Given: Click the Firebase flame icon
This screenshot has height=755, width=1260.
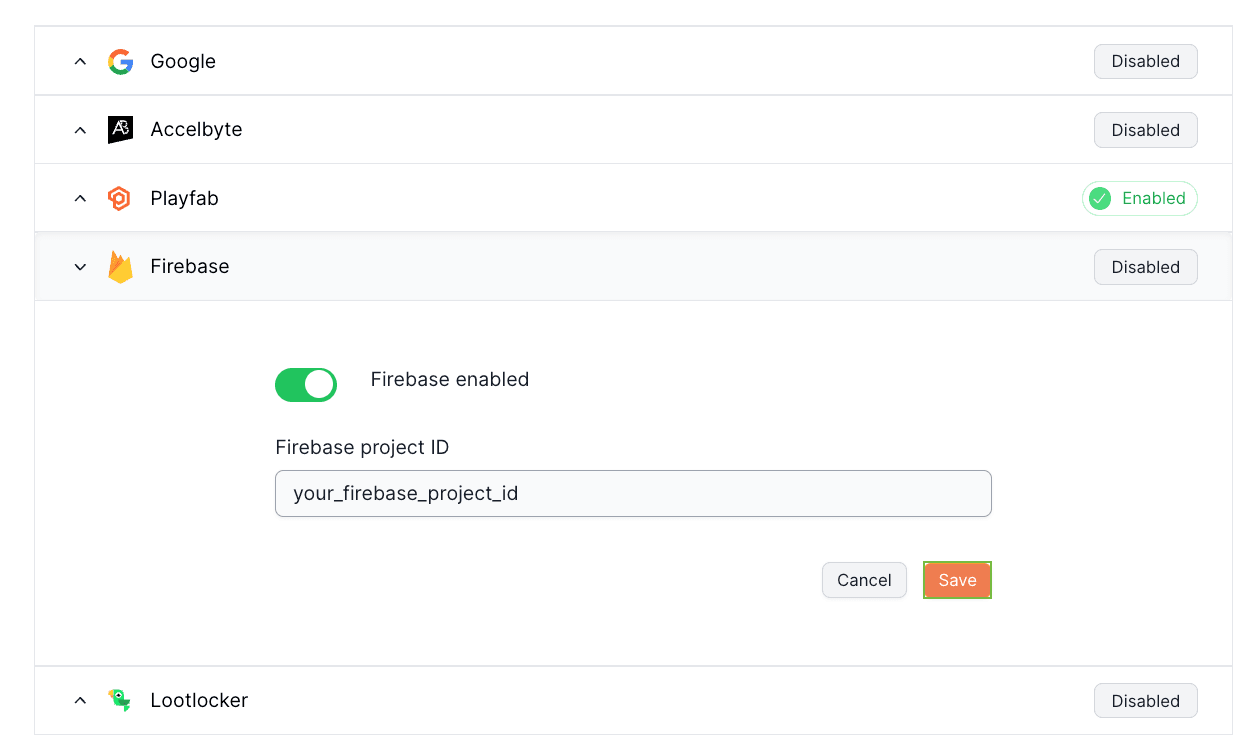Looking at the screenshot, I should tap(120, 267).
